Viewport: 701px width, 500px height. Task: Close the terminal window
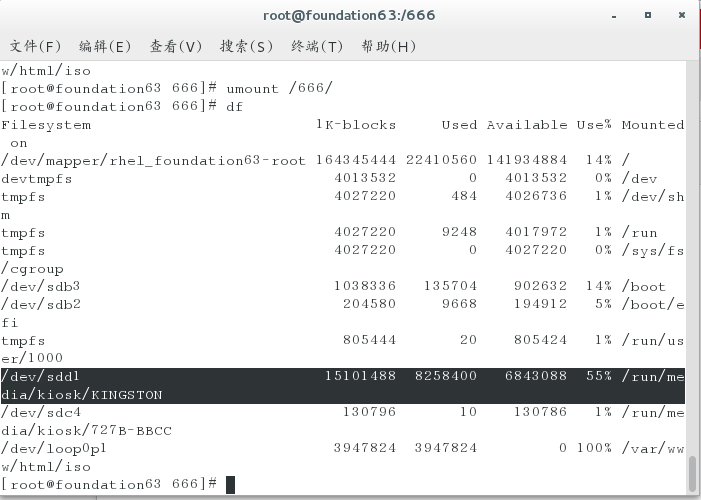[682, 15]
